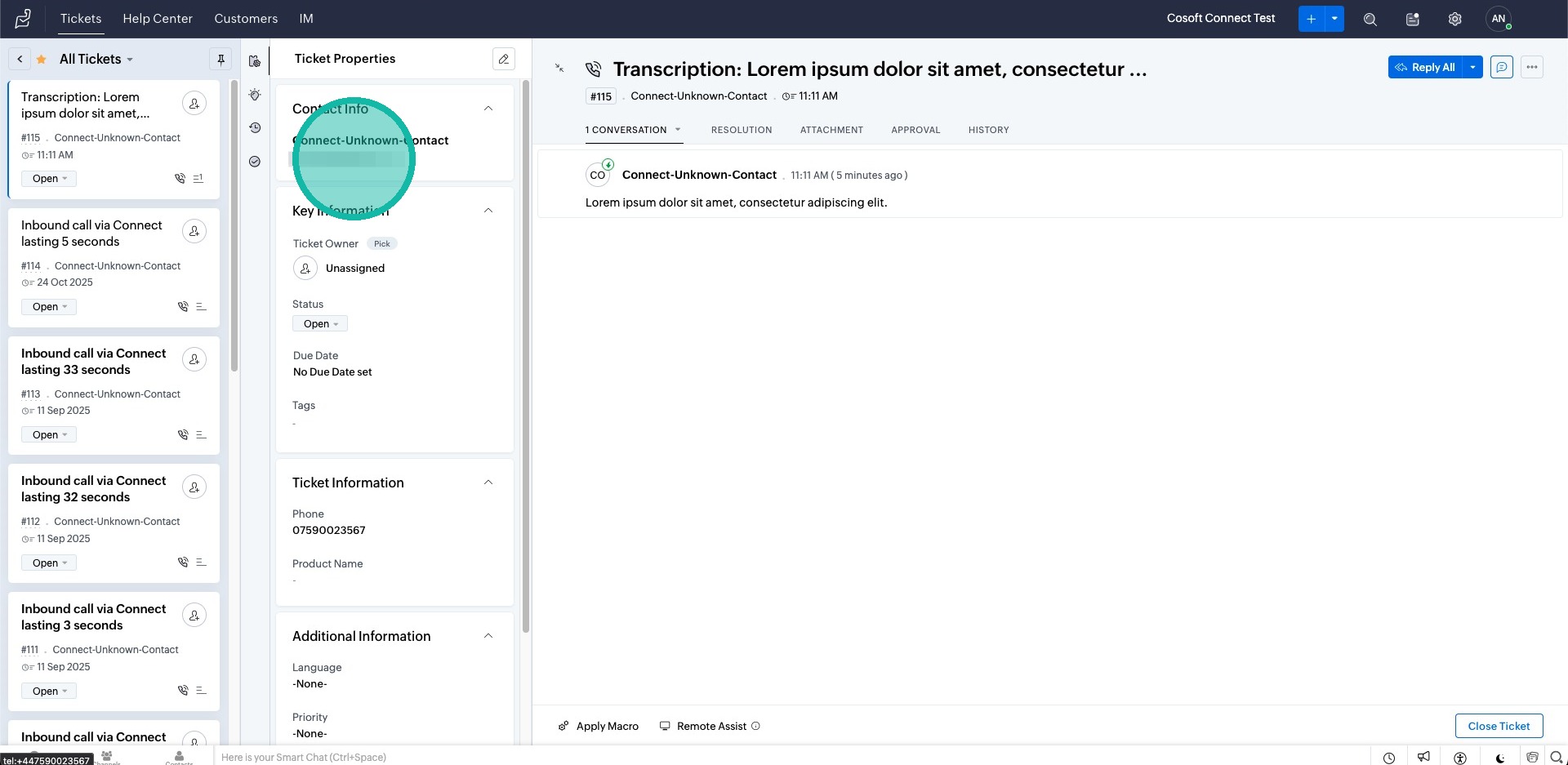Image resolution: width=1568 pixels, height=765 pixels.
Task: Go to the Tickets module tab
Action: (x=81, y=19)
